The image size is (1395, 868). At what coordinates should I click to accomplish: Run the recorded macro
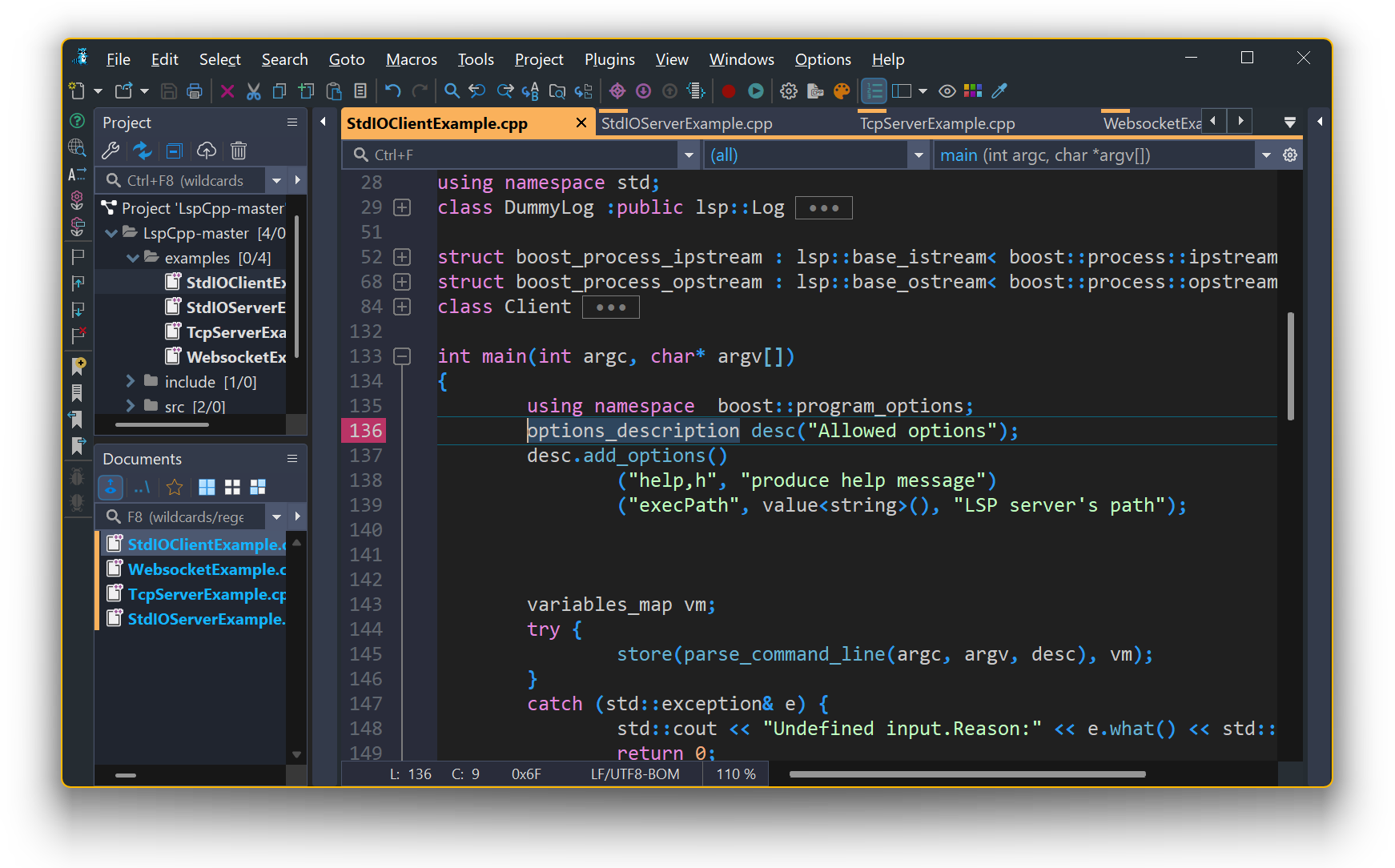point(755,90)
